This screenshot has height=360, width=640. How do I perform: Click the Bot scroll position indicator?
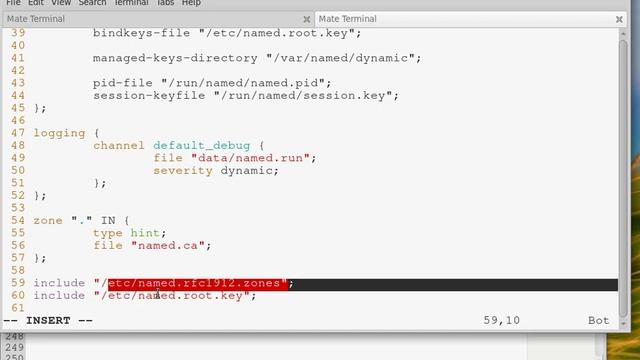(x=598, y=320)
